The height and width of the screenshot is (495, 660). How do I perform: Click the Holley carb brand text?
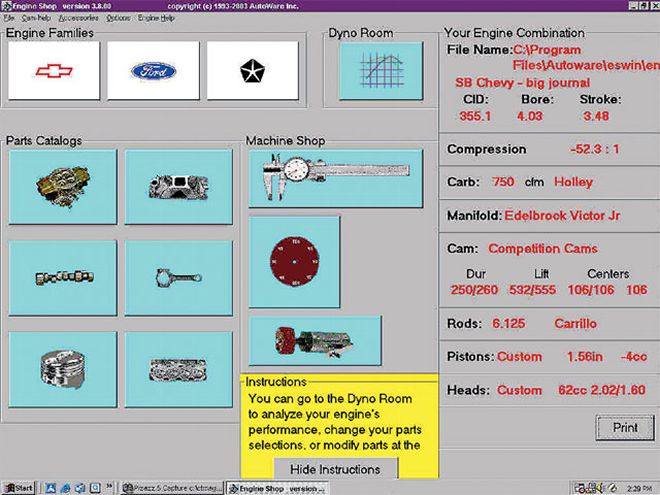click(573, 182)
